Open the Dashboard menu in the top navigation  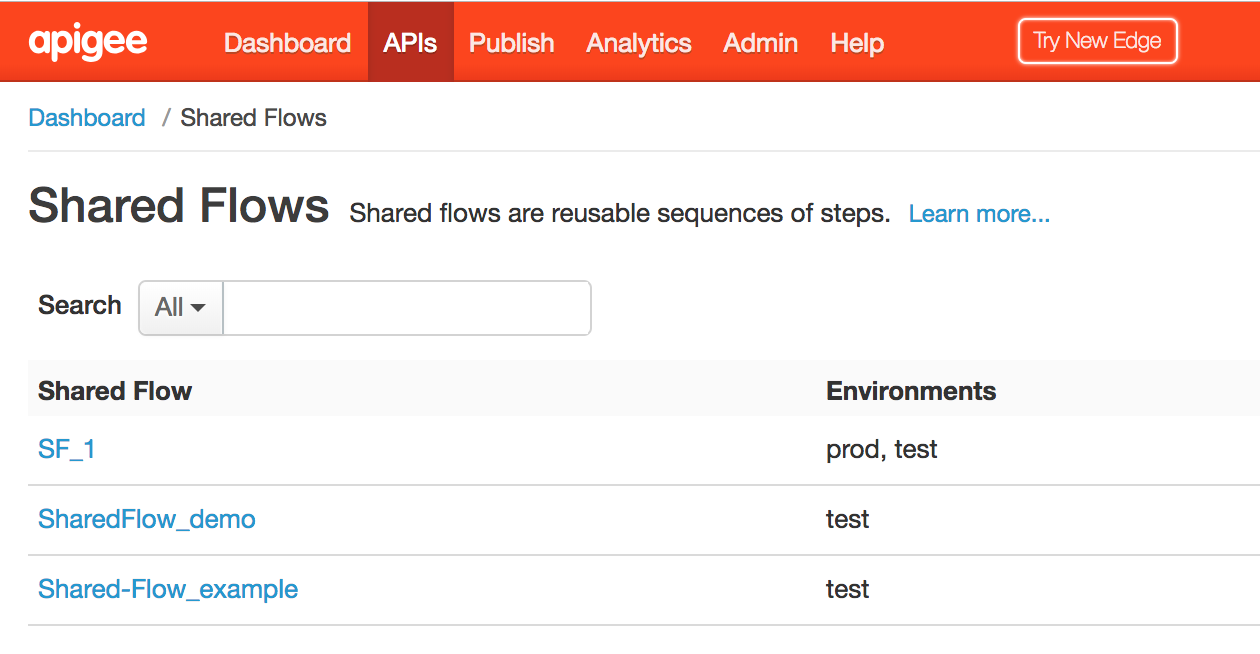coord(287,43)
